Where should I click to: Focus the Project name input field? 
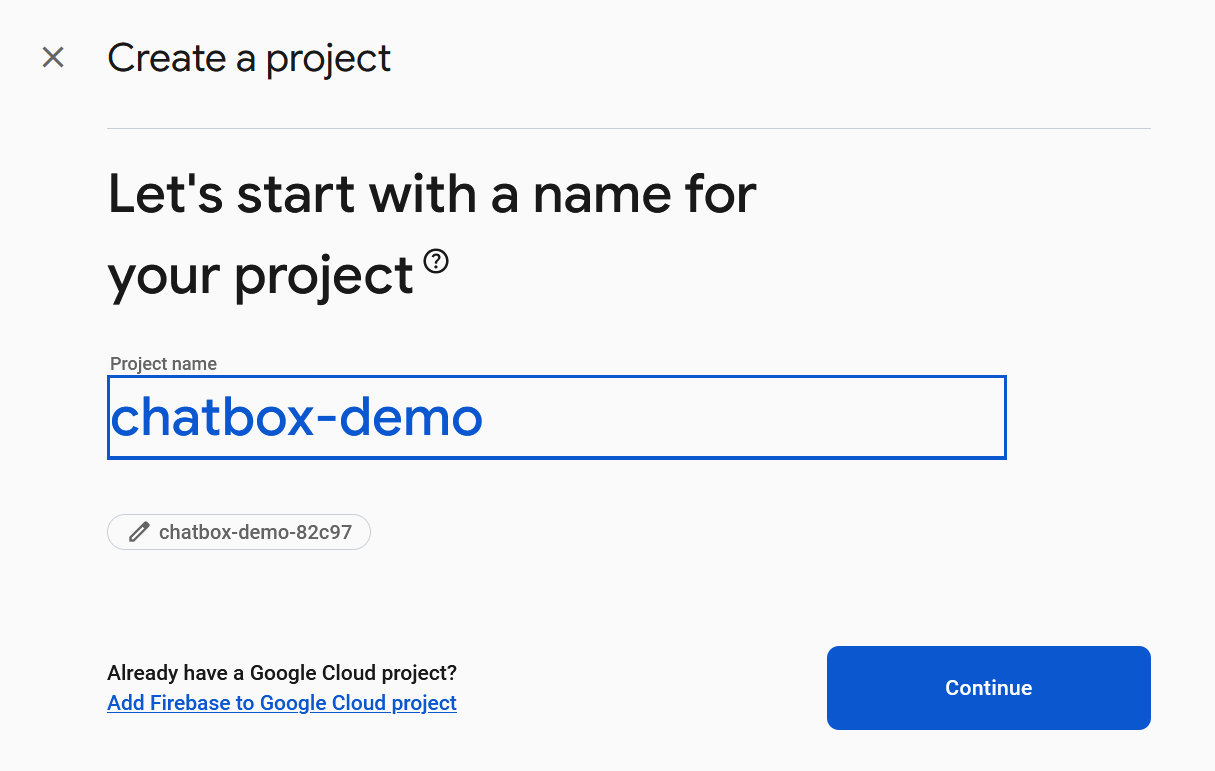coord(556,418)
